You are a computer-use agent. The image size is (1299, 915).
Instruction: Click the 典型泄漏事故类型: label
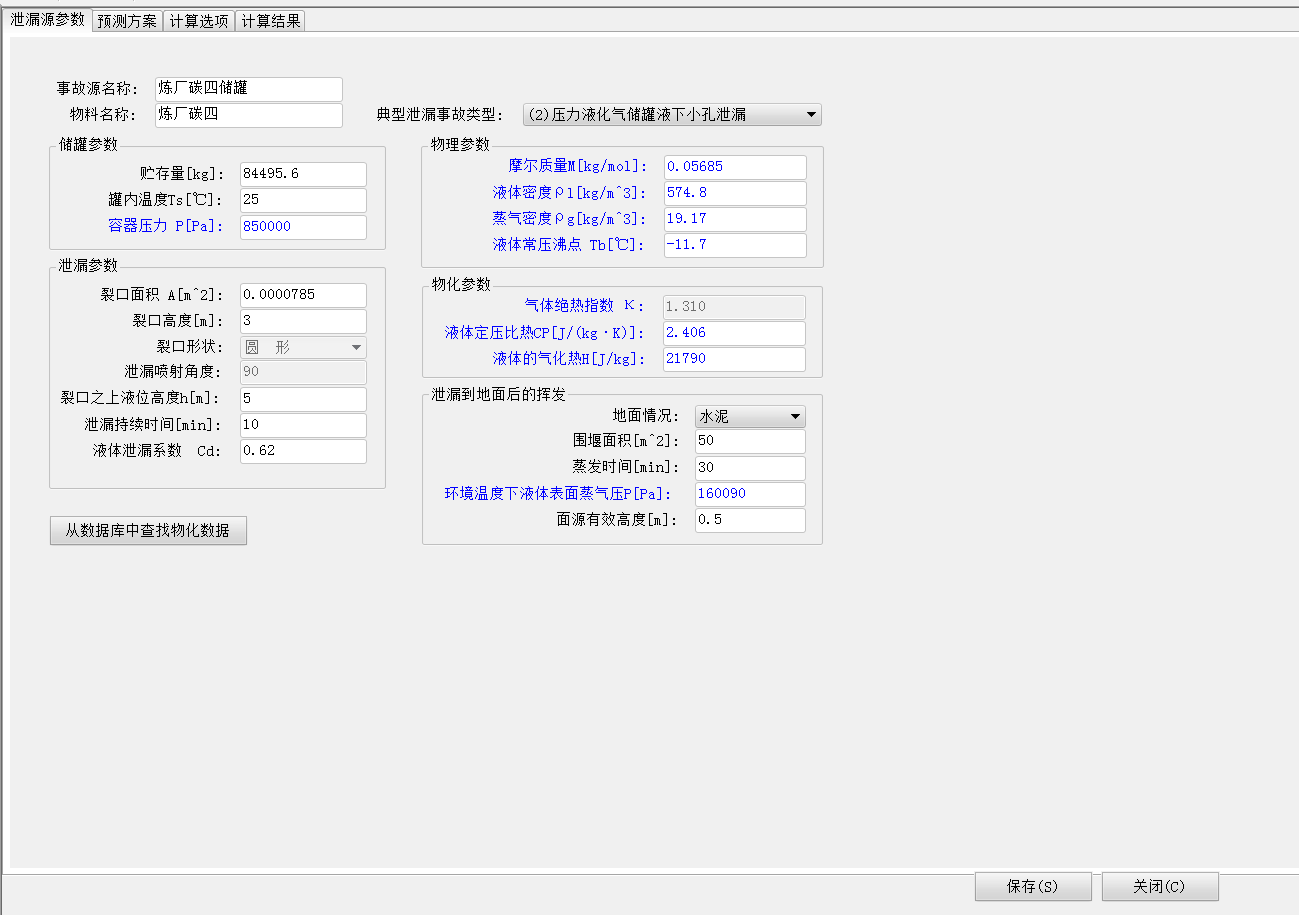tap(441, 114)
